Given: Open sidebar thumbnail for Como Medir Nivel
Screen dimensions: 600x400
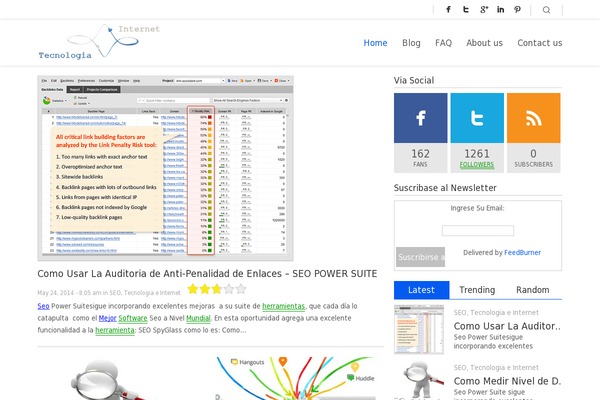Looking at the screenshot, I should [x=419, y=380].
